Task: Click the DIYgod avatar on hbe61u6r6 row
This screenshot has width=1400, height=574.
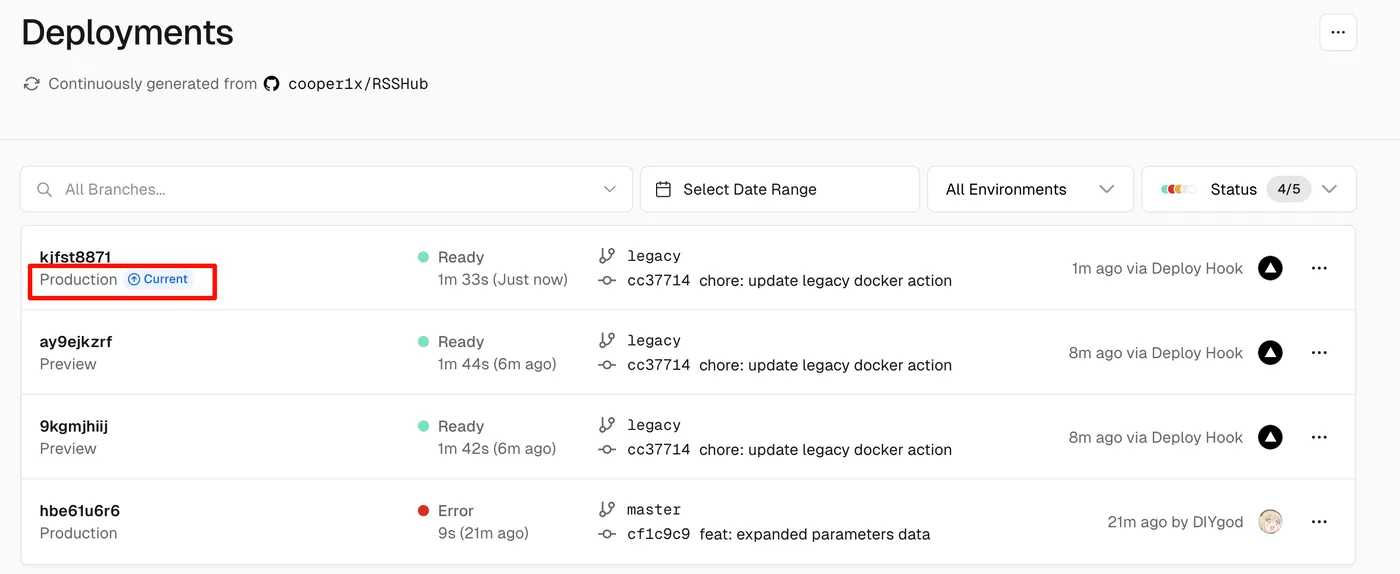Action: tap(1270, 522)
